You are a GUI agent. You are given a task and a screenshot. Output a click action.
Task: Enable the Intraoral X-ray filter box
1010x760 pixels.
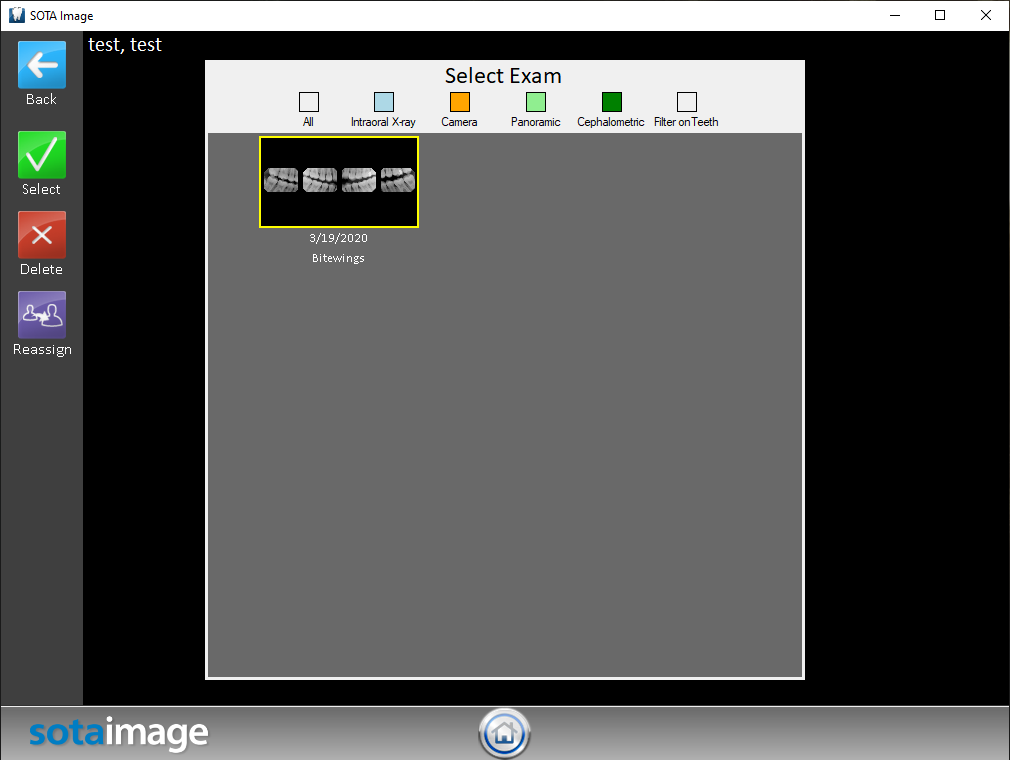(383, 102)
